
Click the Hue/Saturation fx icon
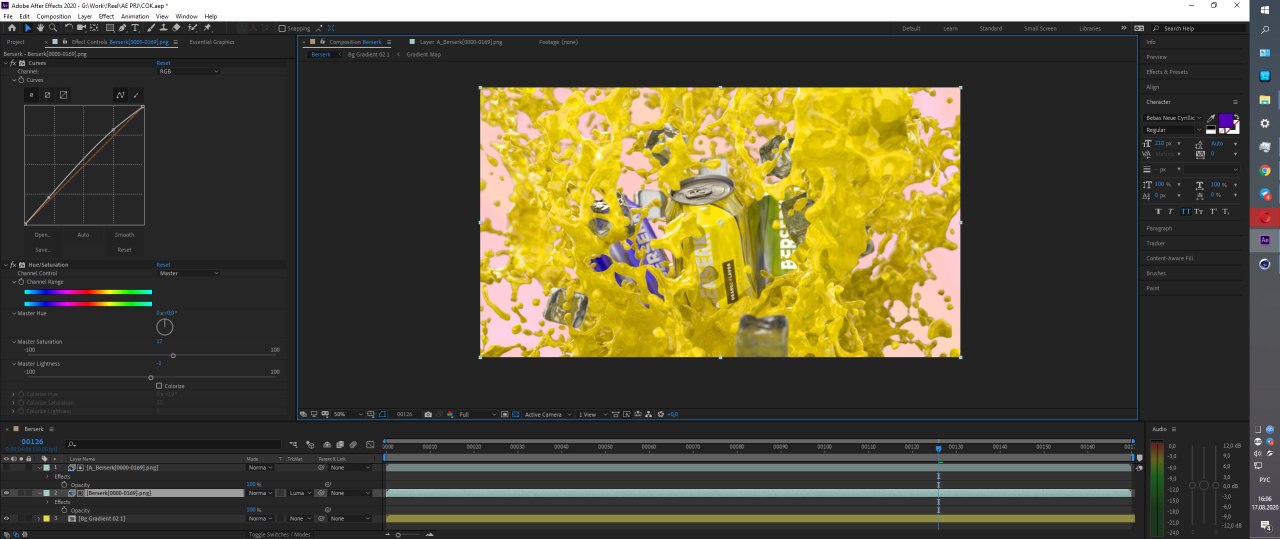coord(11,265)
